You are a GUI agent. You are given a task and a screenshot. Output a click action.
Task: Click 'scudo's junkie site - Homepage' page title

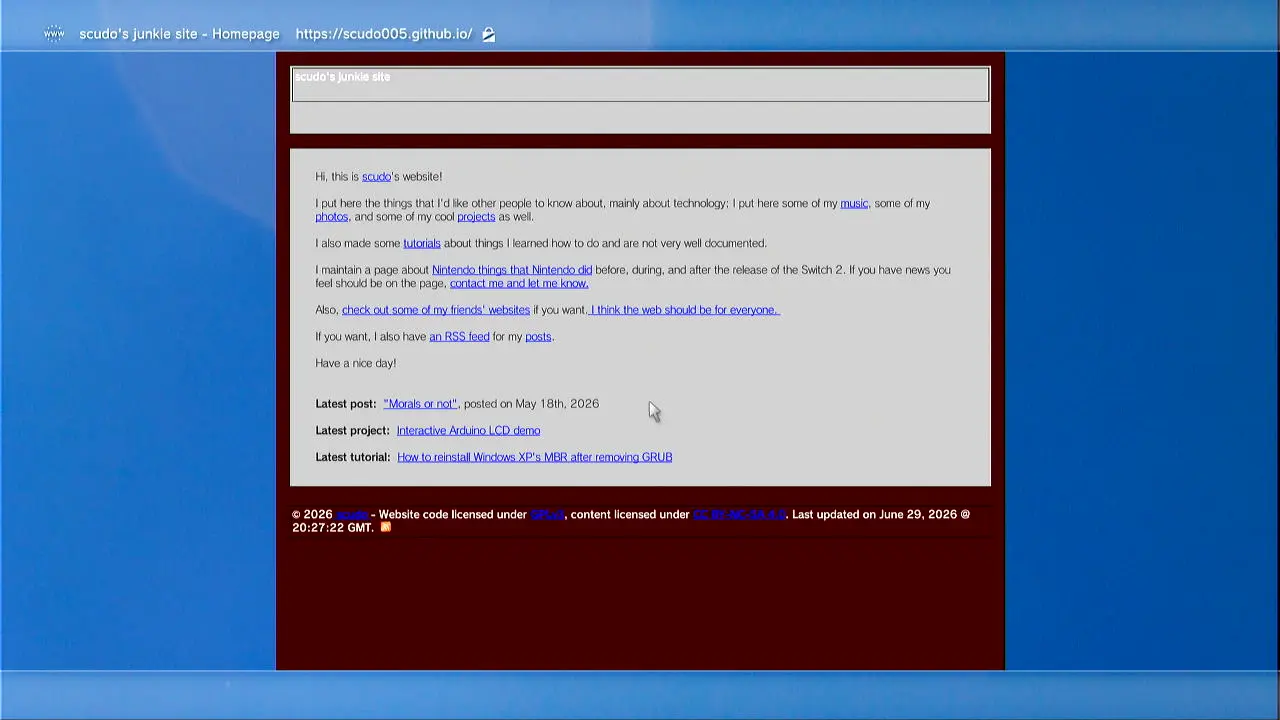[x=179, y=34]
